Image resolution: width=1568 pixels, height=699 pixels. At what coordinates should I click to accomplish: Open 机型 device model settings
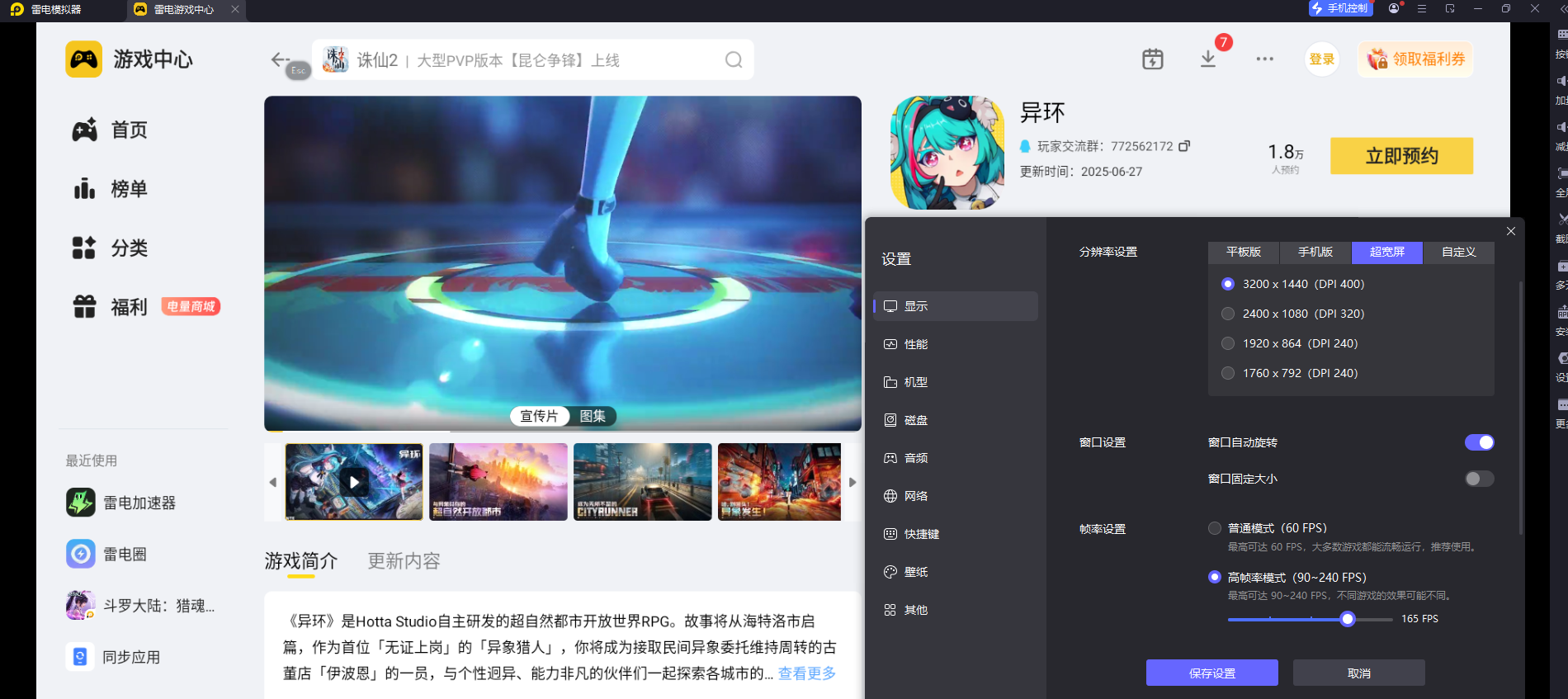(x=956, y=382)
